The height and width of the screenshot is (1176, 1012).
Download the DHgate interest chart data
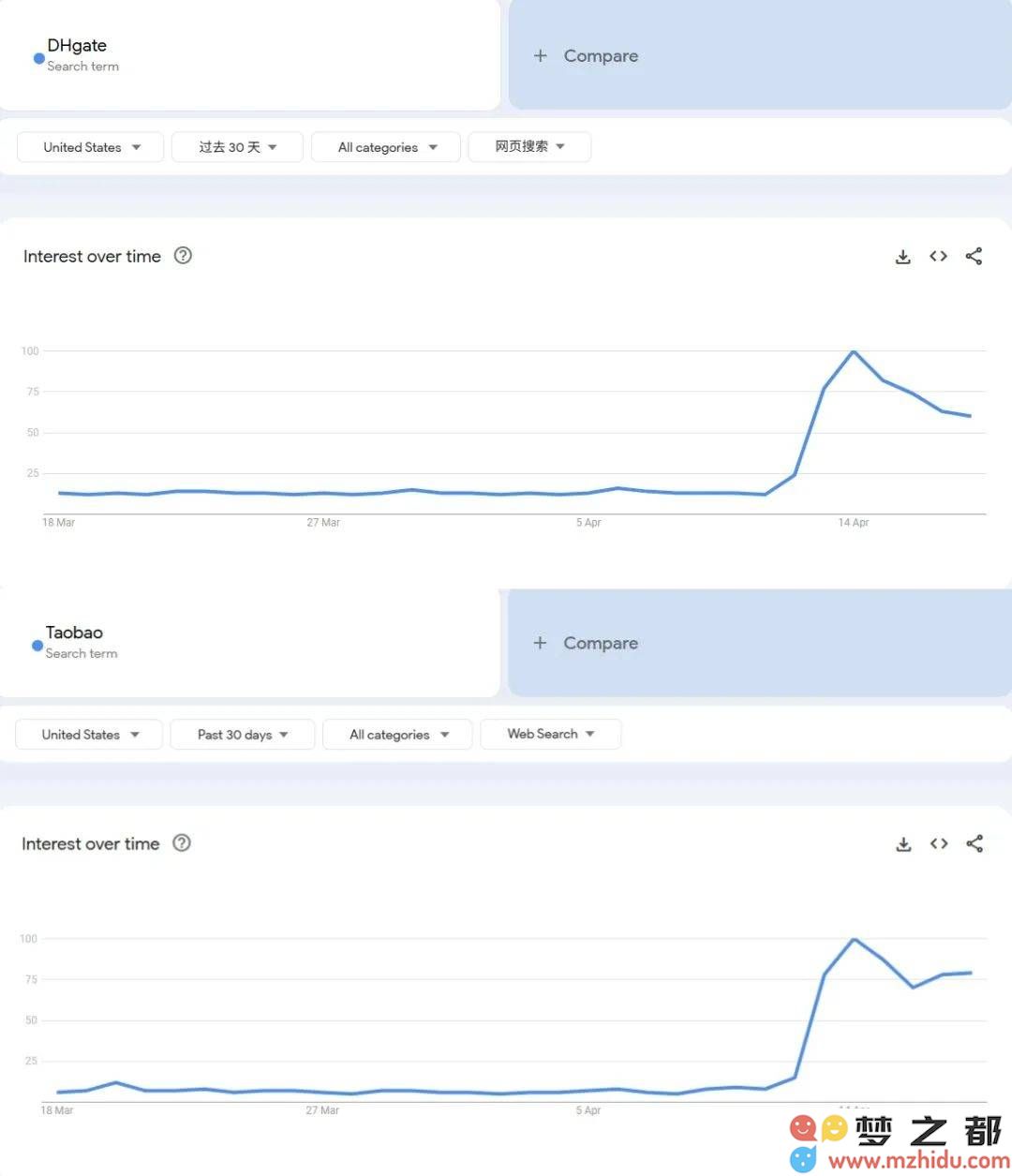pos(902,257)
